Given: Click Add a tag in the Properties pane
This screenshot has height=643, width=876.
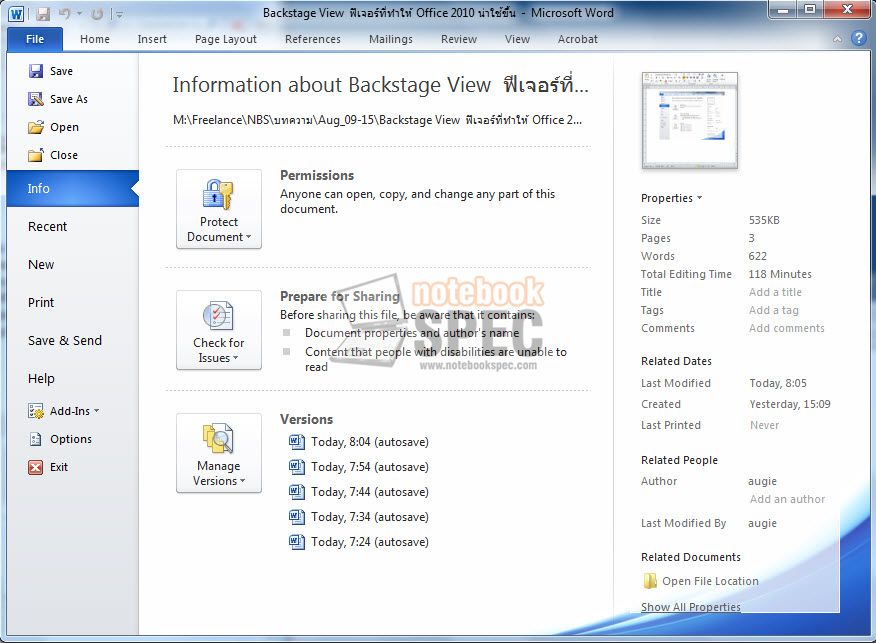Looking at the screenshot, I should tap(773, 310).
